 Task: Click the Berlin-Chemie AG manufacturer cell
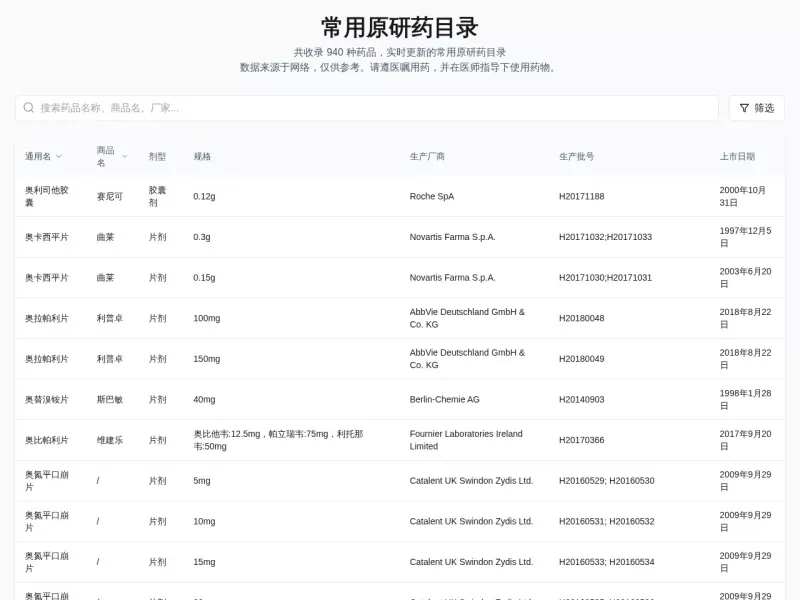point(444,399)
